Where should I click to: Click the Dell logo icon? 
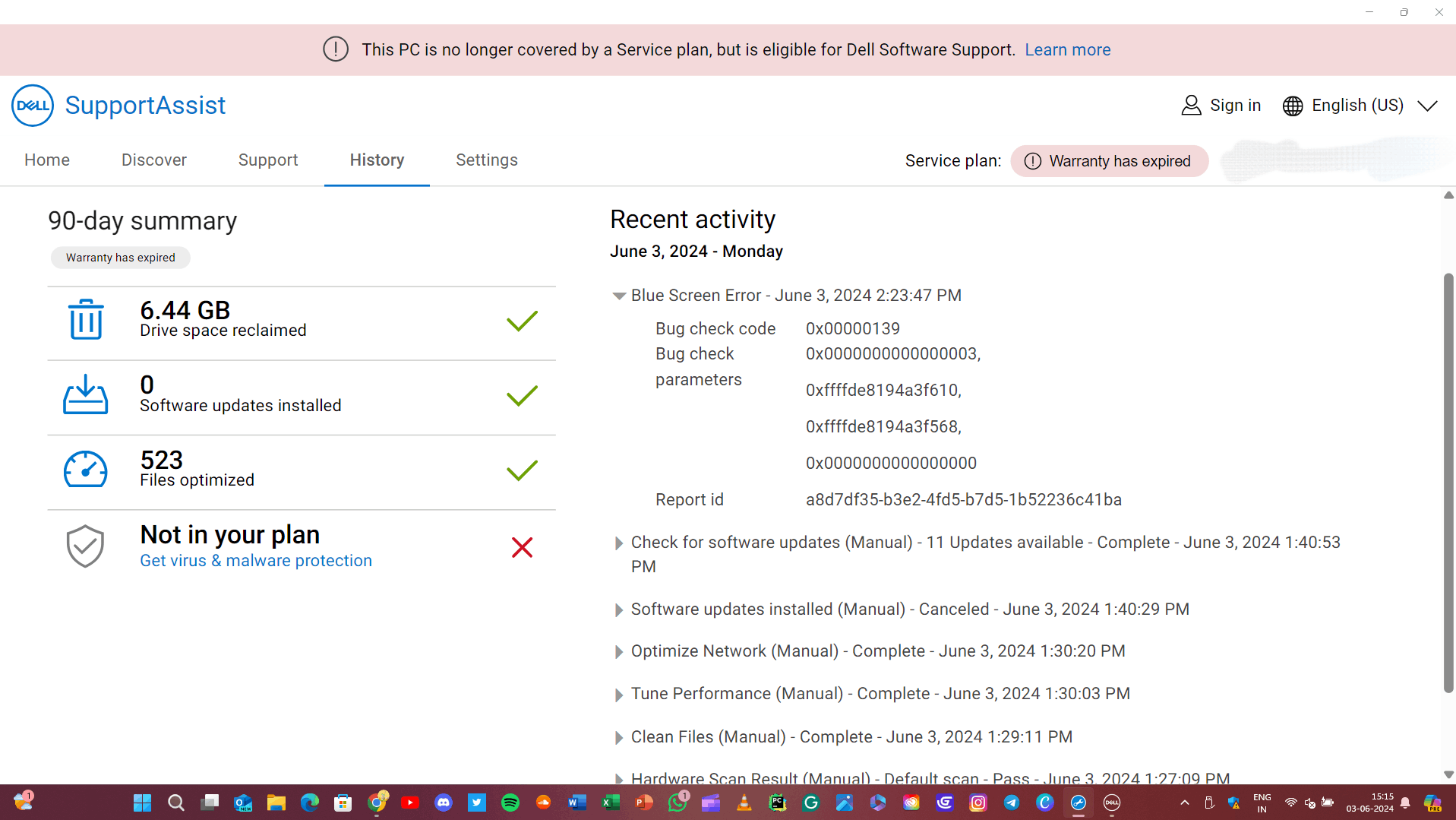point(33,106)
